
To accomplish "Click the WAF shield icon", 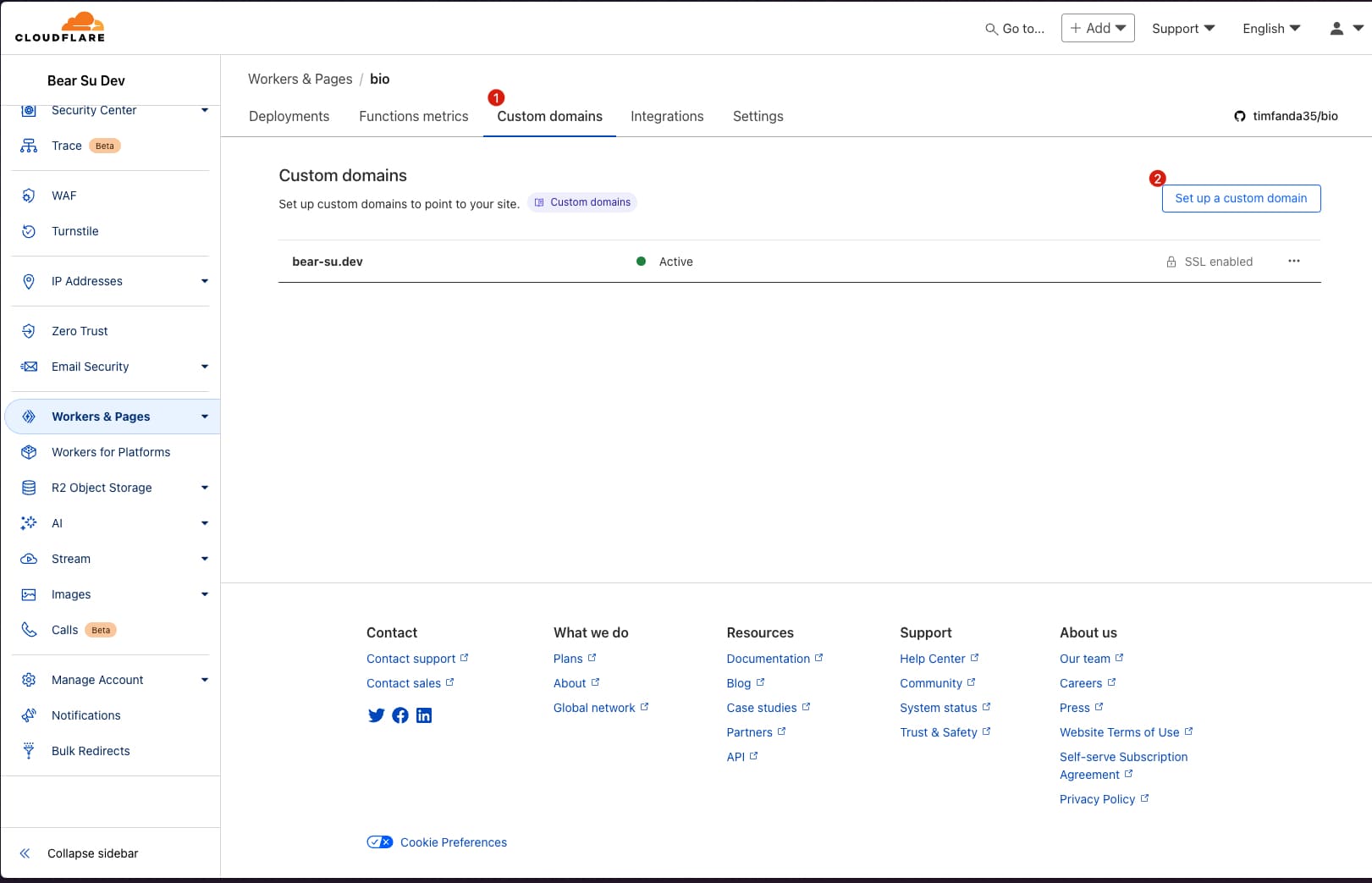I will [29, 196].
